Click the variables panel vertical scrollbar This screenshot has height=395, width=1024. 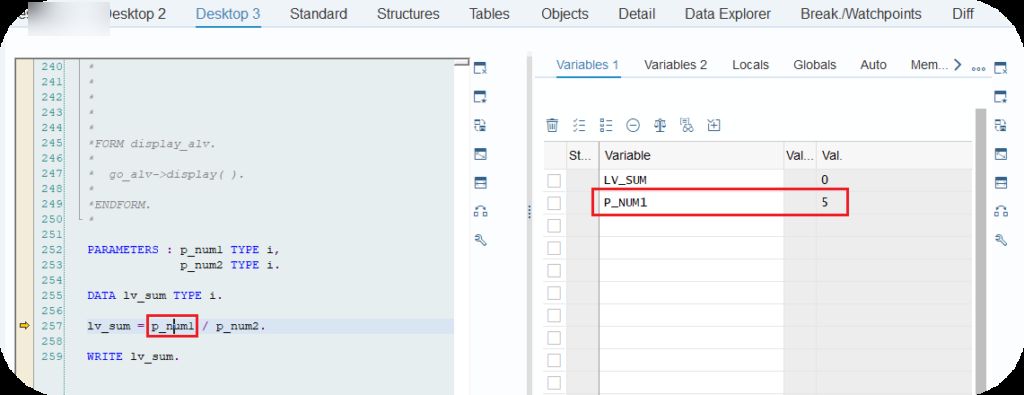(980, 251)
